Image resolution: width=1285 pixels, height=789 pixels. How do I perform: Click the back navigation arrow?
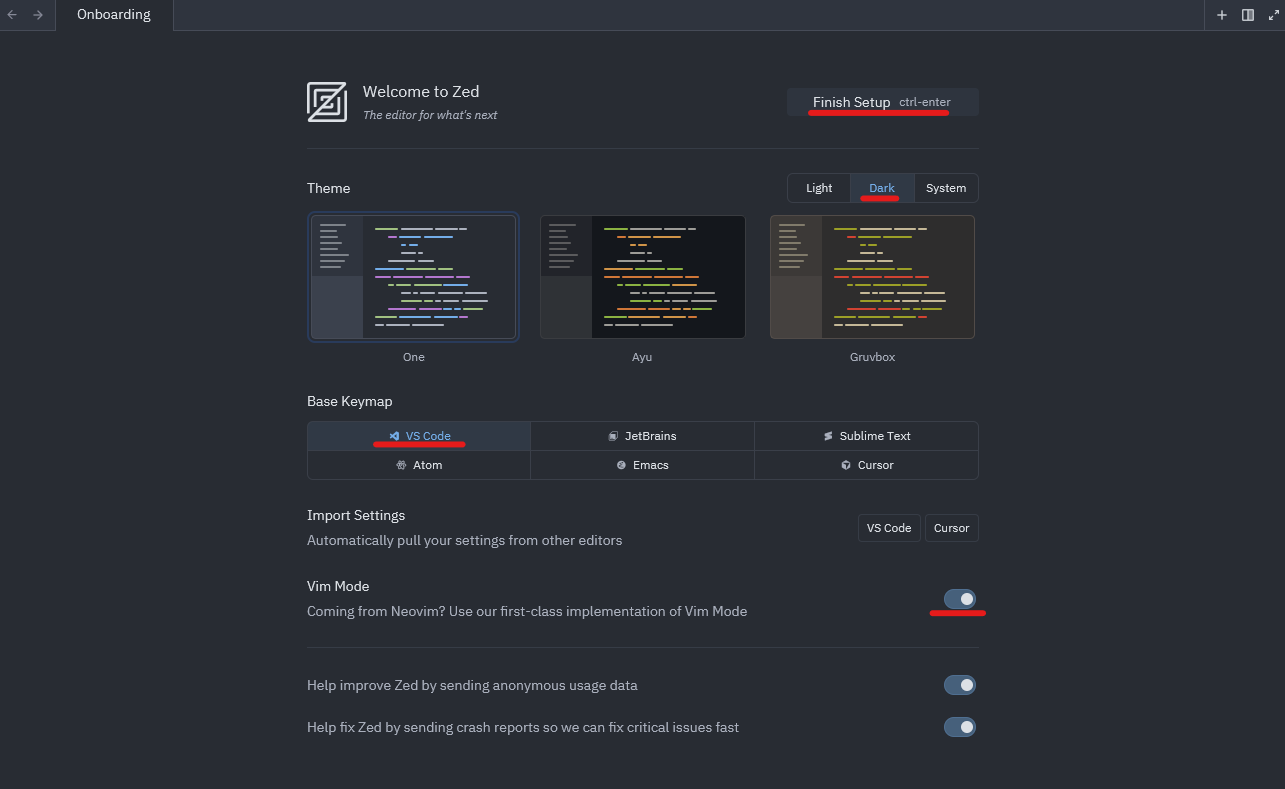click(13, 15)
